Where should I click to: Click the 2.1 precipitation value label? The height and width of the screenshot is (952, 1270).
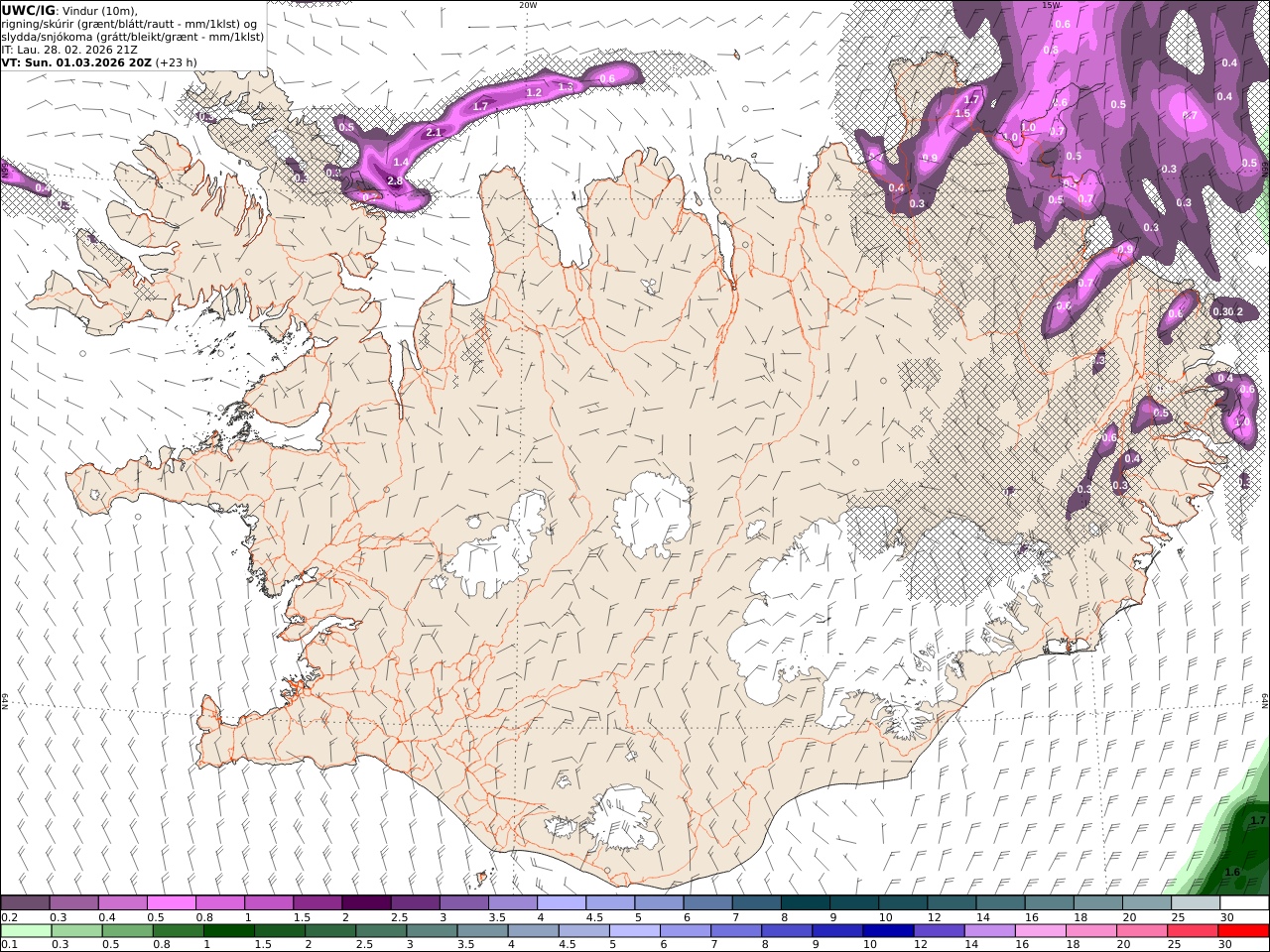pos(433,133)
